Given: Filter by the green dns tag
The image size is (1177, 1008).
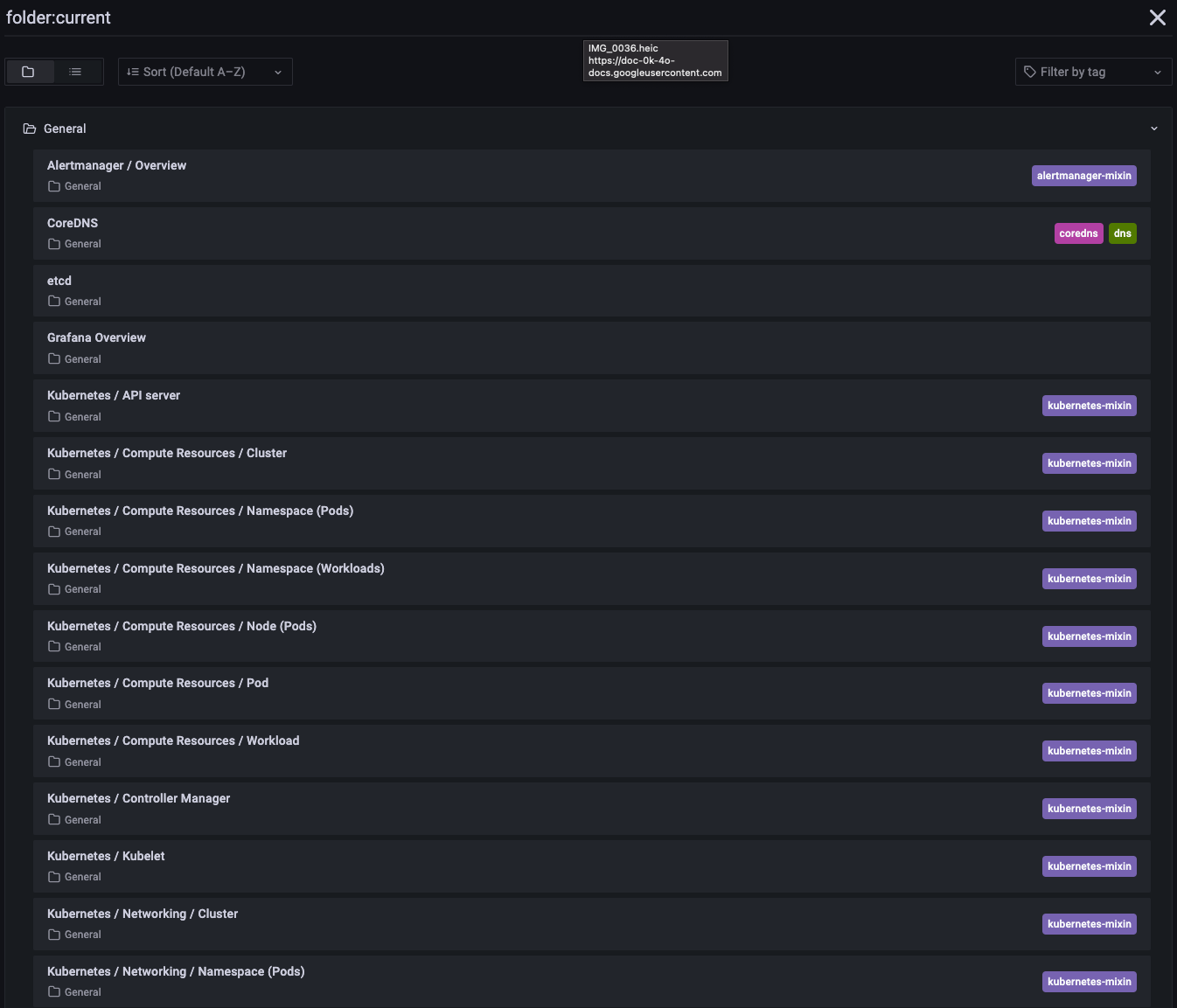Looking at the screenshot, I should [1122, 233].
